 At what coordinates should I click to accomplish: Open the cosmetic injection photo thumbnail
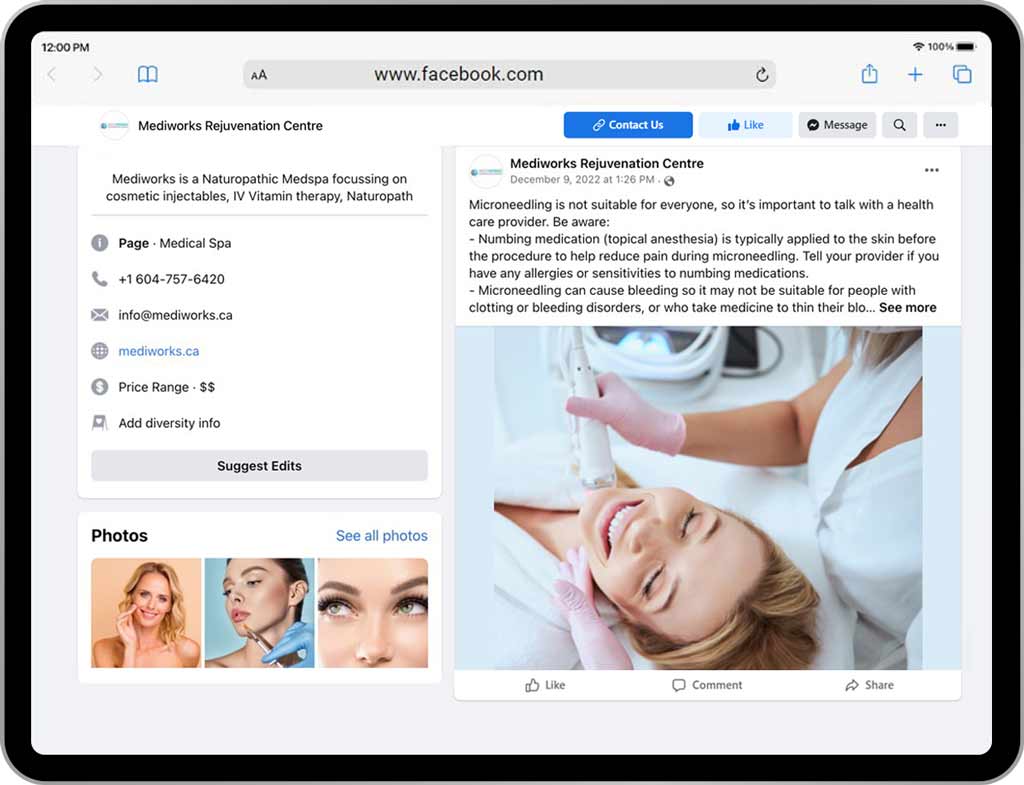[x=259, y=613]
